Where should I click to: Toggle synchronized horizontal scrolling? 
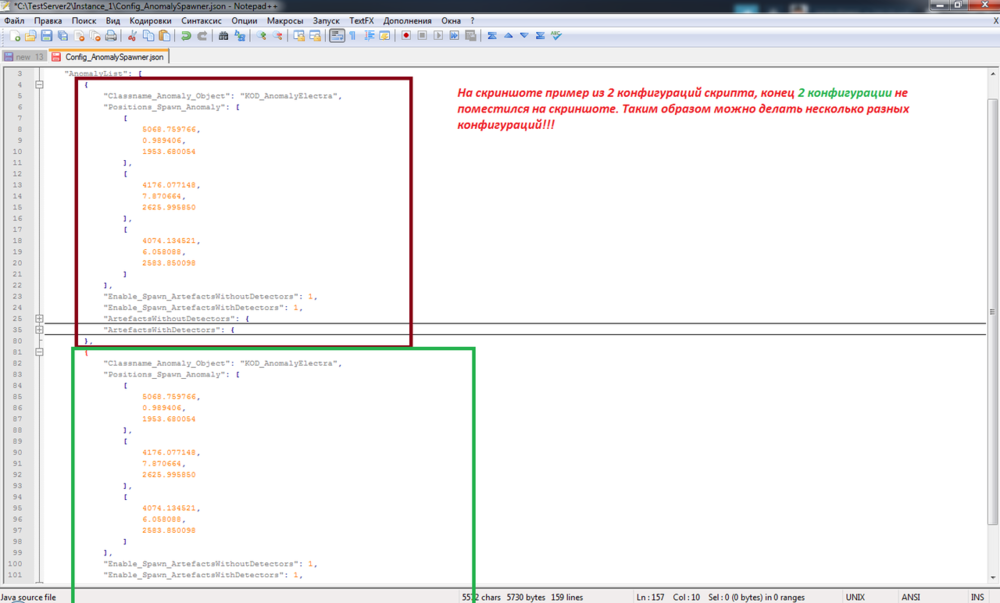tap(315, 36)
